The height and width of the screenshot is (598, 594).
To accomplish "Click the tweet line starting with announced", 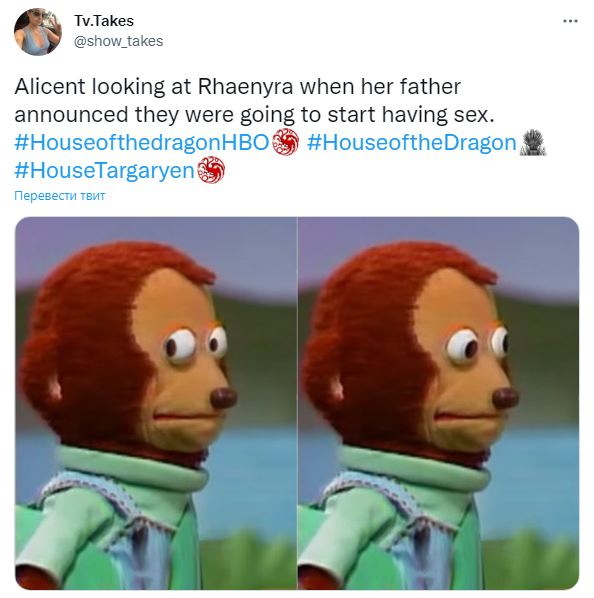I will [x=254, y=115].
